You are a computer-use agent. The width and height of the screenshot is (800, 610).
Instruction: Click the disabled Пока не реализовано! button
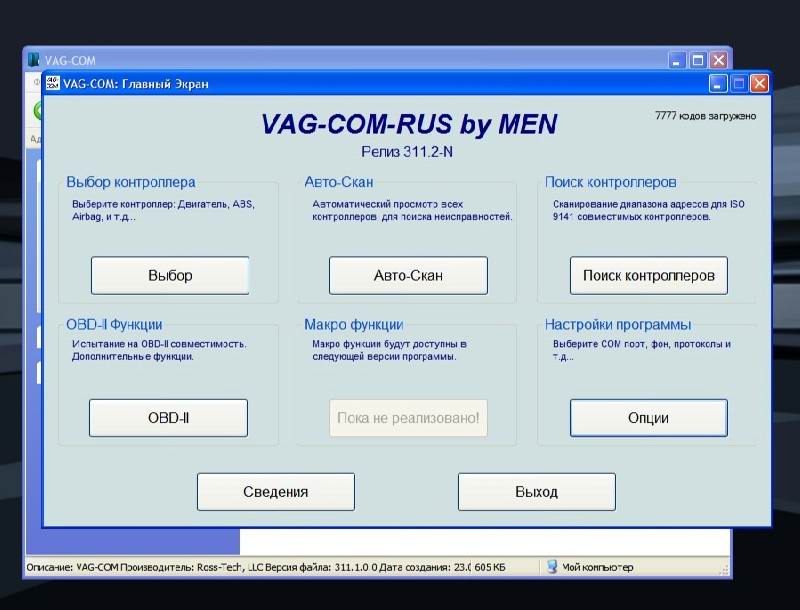408,418
